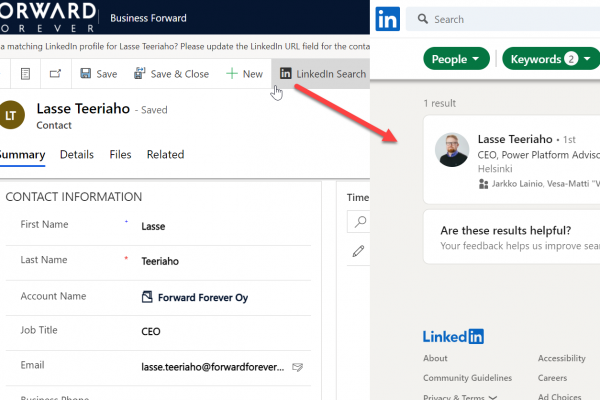Switch to the Summary tab

click(22, 155)
